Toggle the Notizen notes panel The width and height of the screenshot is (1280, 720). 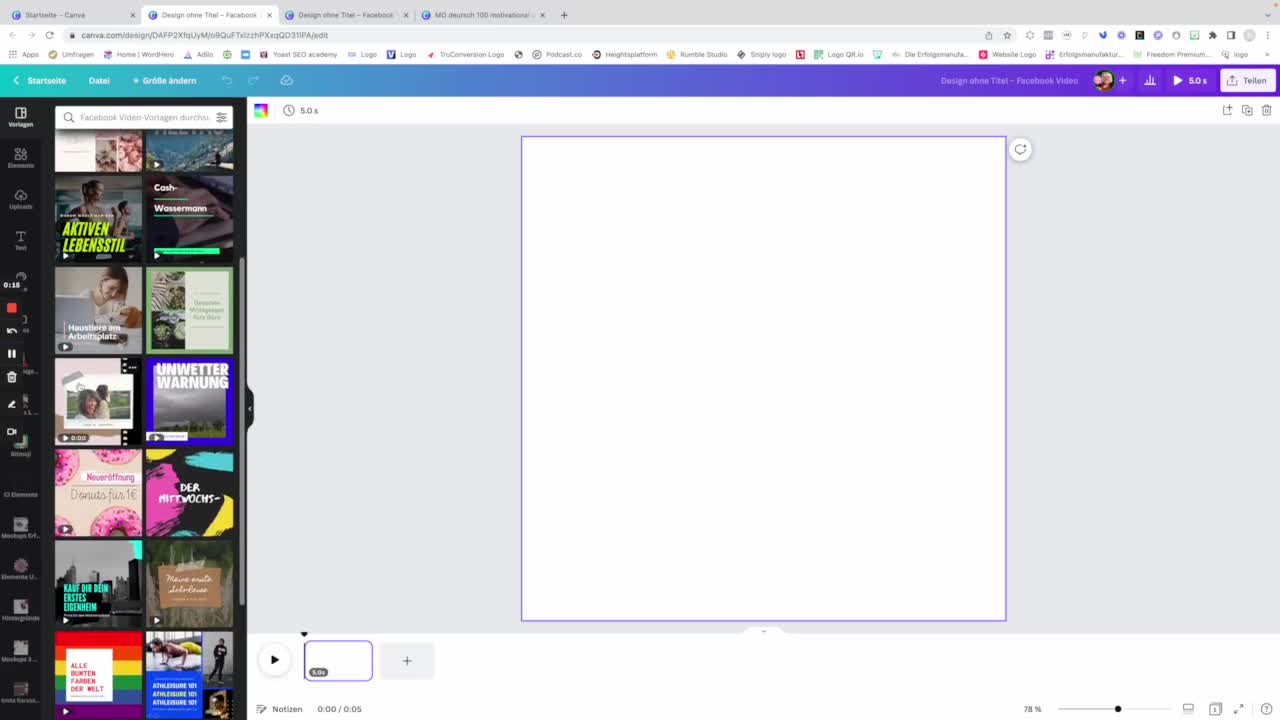tap(280, 709)
